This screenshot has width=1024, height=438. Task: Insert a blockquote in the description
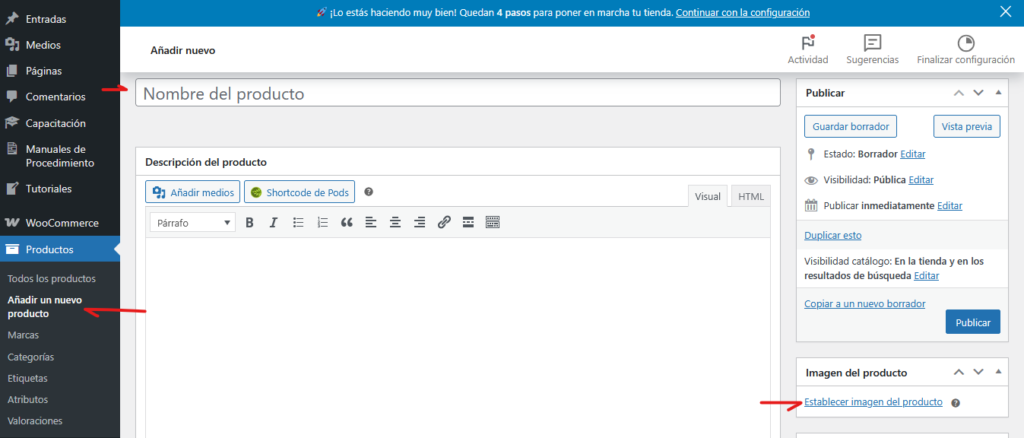coord(347,222)
